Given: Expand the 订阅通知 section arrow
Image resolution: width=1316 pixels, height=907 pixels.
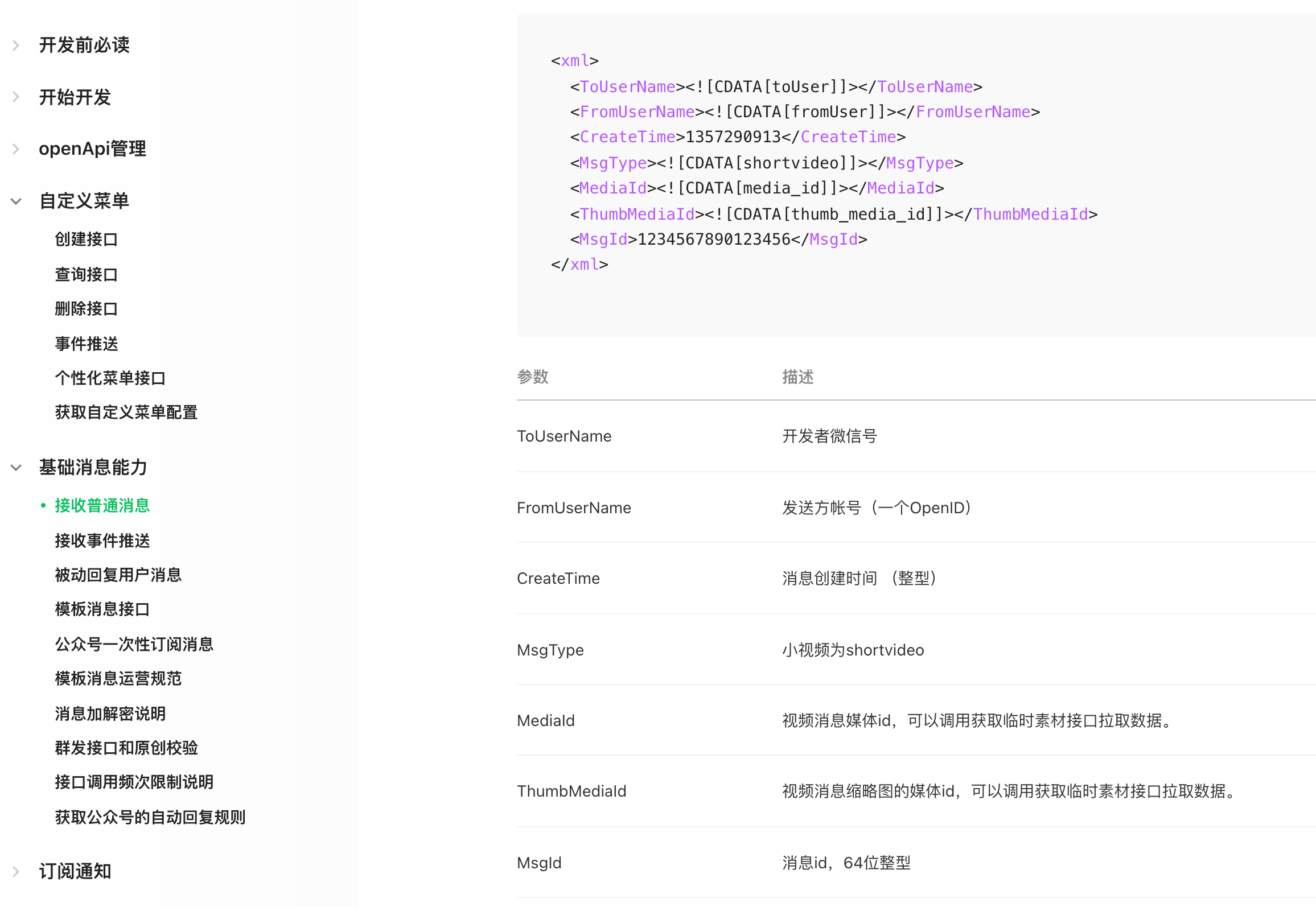Looking at the screenshot, I should pos(16,871).
